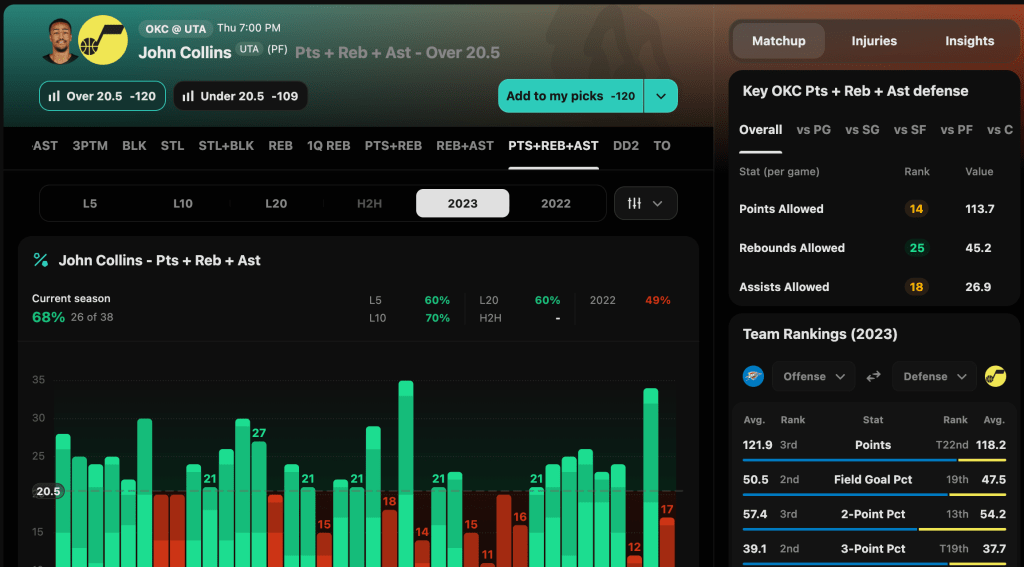Switch to the Injuries tab
Image resolution: width=1024 pixels, height=567 pixels.
pos(873,41)
